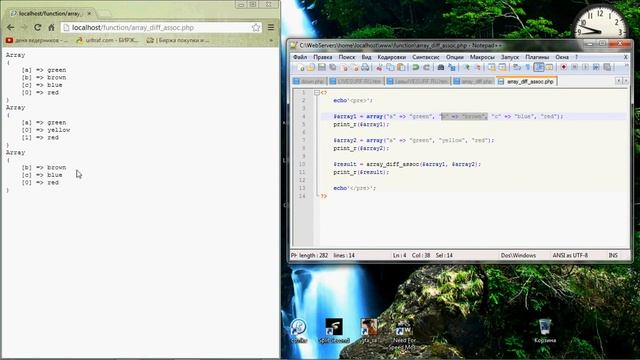Image resolution: width=640 pixels, height=360 pixels.
Task: Open the Окна menu
Action: coord(562,57)
